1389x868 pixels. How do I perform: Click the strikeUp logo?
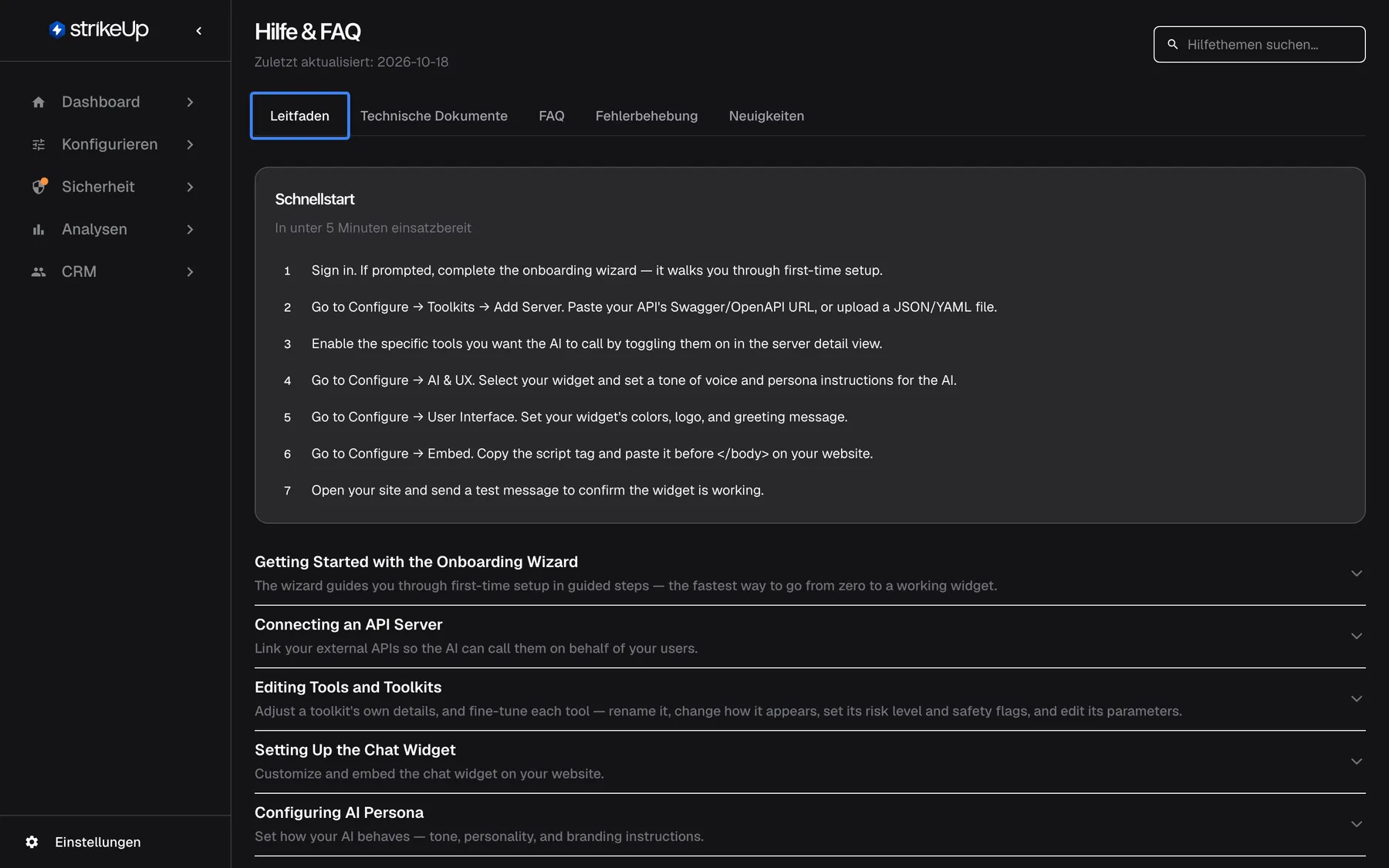click(x=99, y=30)
